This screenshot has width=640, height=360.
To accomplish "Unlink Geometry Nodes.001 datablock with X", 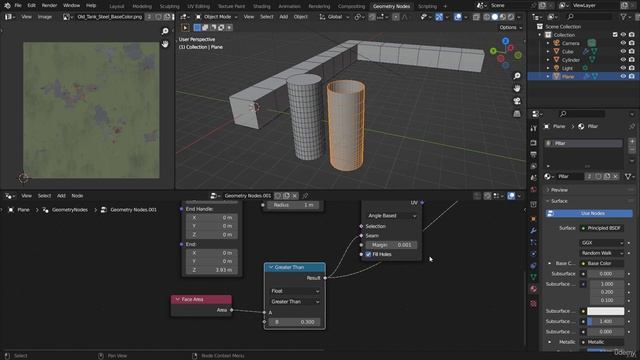I will point(295,196).
